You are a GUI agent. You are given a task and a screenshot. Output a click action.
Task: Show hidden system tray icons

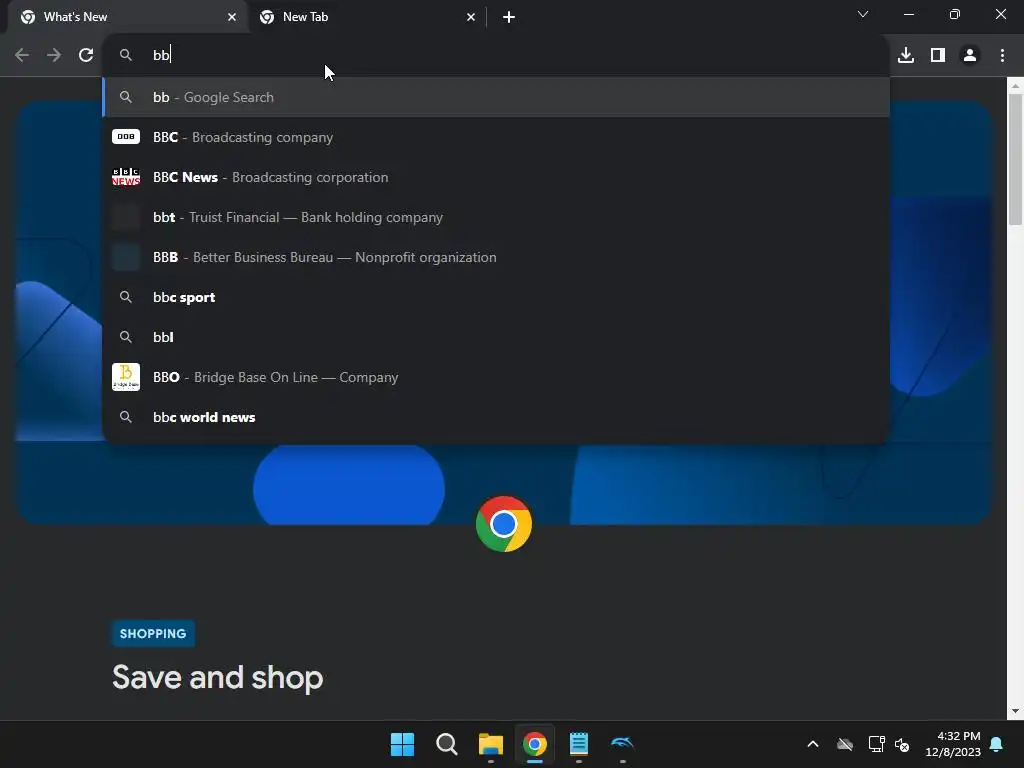813,744
